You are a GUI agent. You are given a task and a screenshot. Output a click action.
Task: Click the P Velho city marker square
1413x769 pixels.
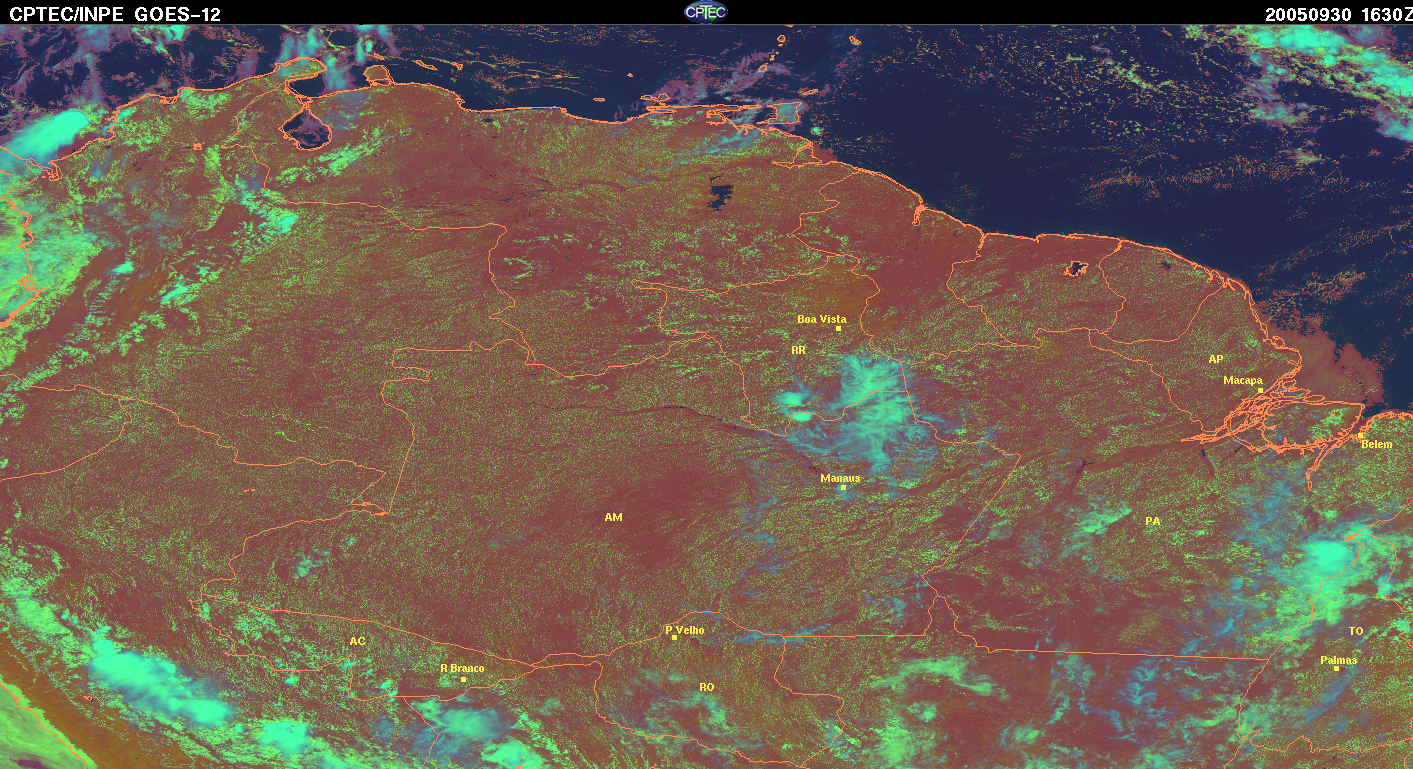(x=675, y=638)
